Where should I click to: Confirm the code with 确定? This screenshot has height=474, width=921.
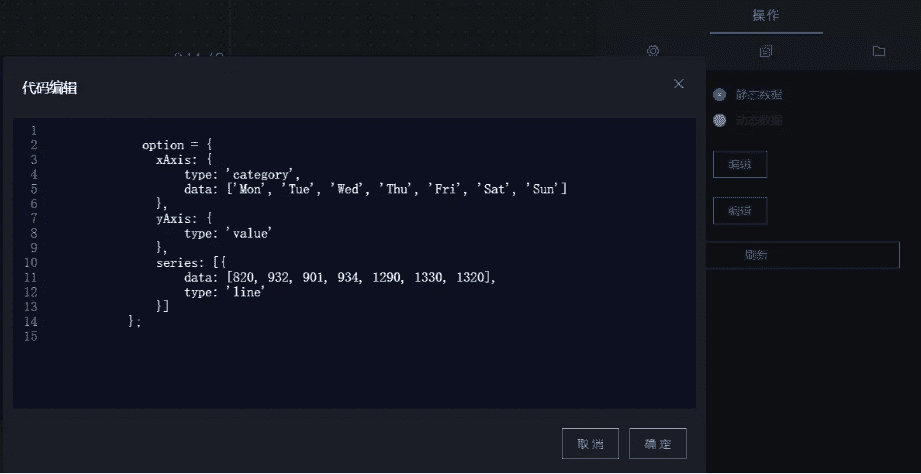(x=658, y=443)
